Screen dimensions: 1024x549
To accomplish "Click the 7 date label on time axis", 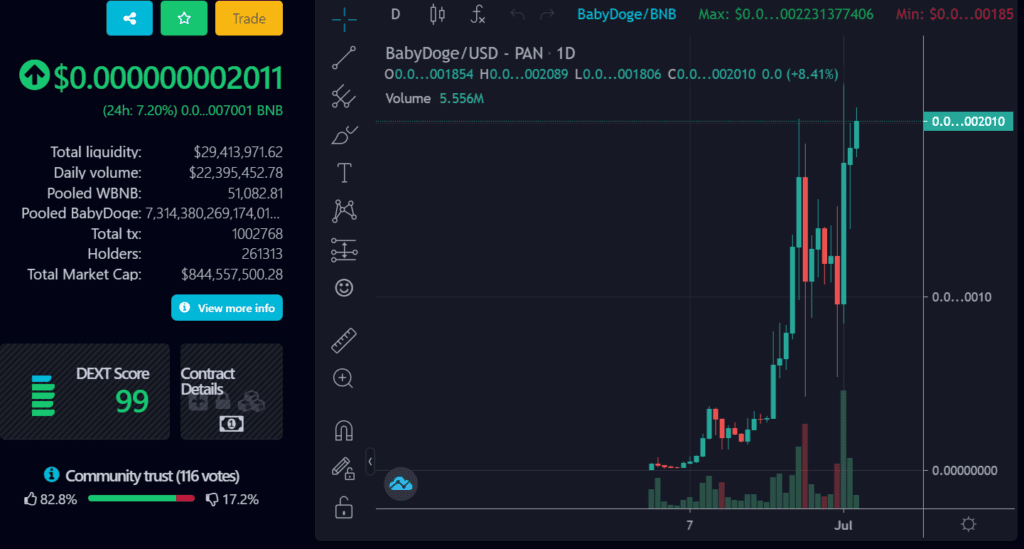I will point(689,525).
